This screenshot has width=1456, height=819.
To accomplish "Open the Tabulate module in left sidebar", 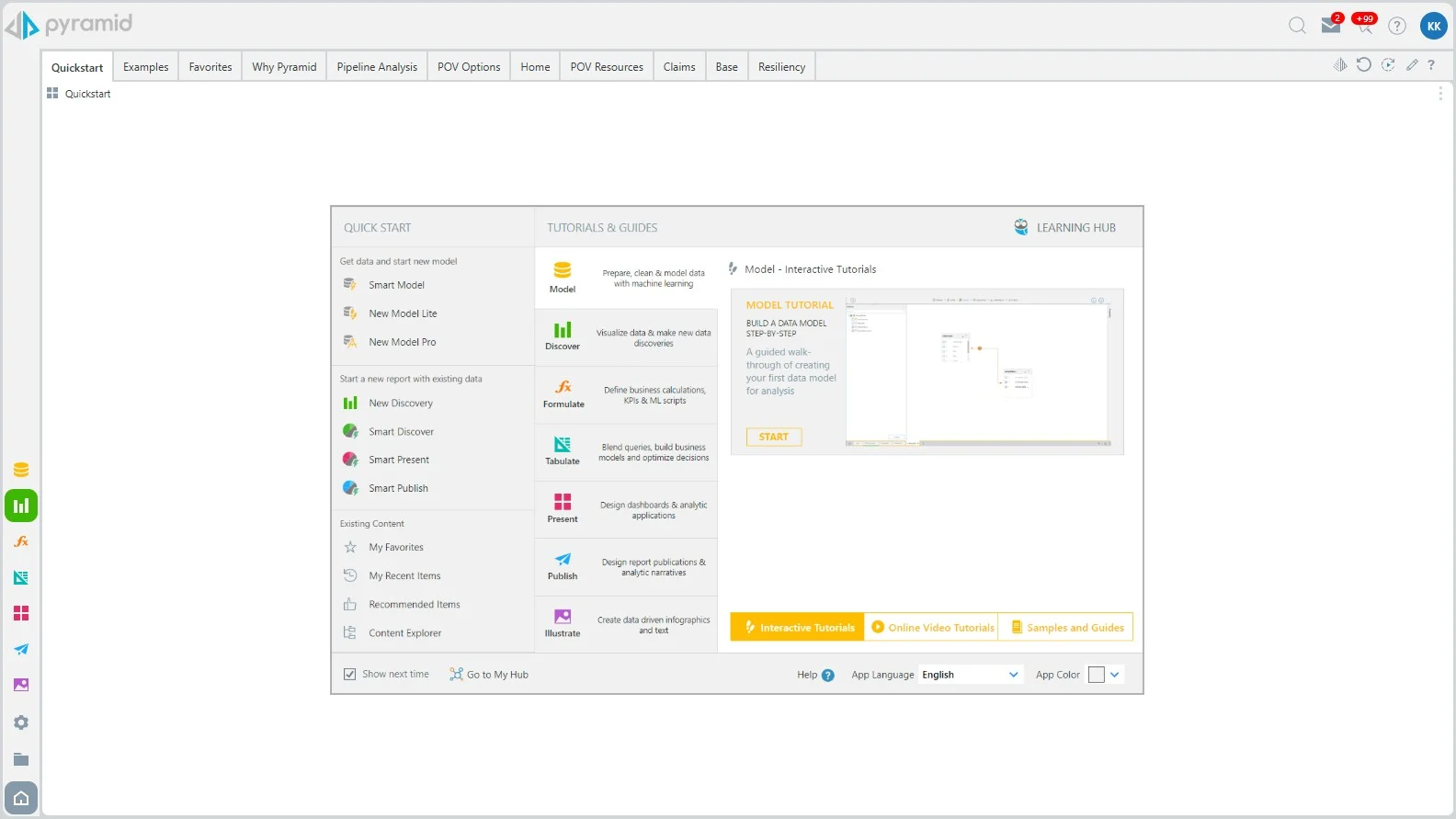I will (21, 577).
